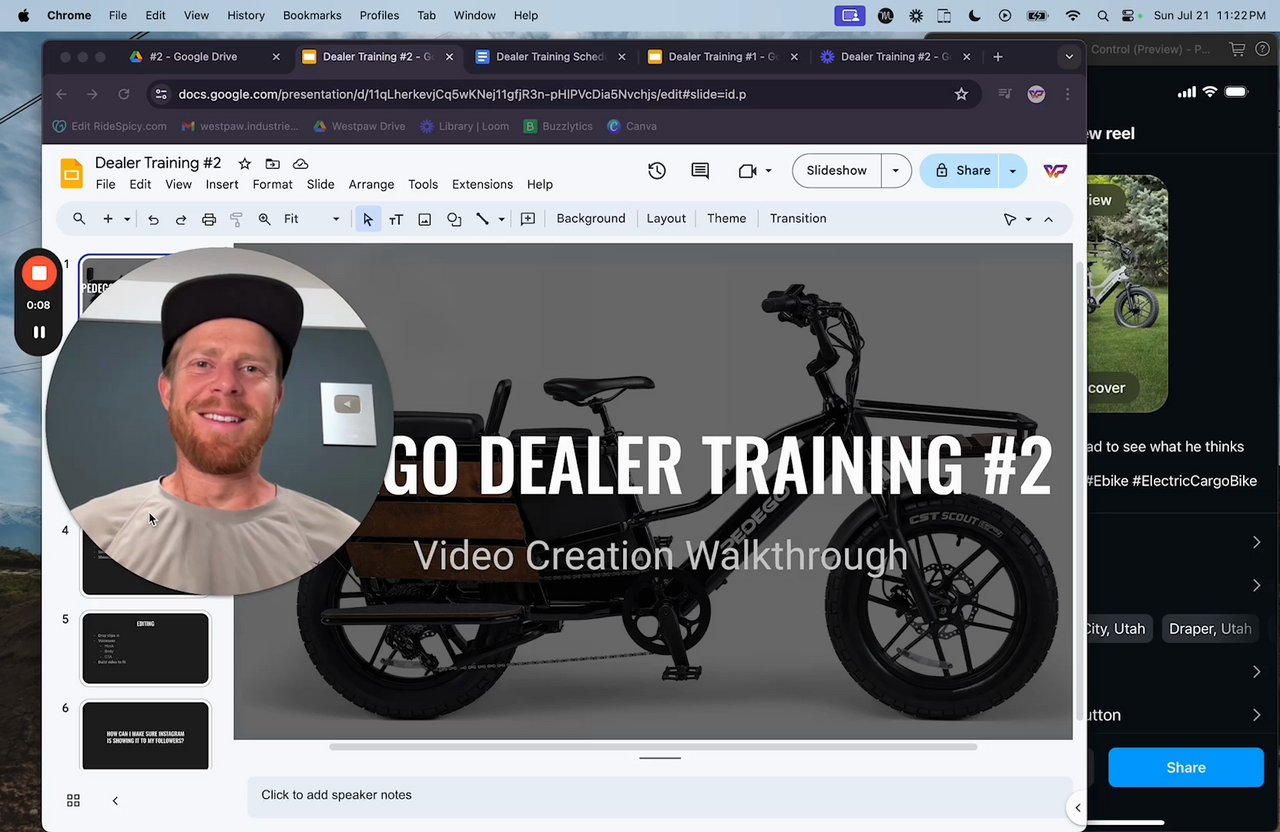Collapse the filmstrip with the left chevron
1280x832 pixels.
click(x=115, y=800)
